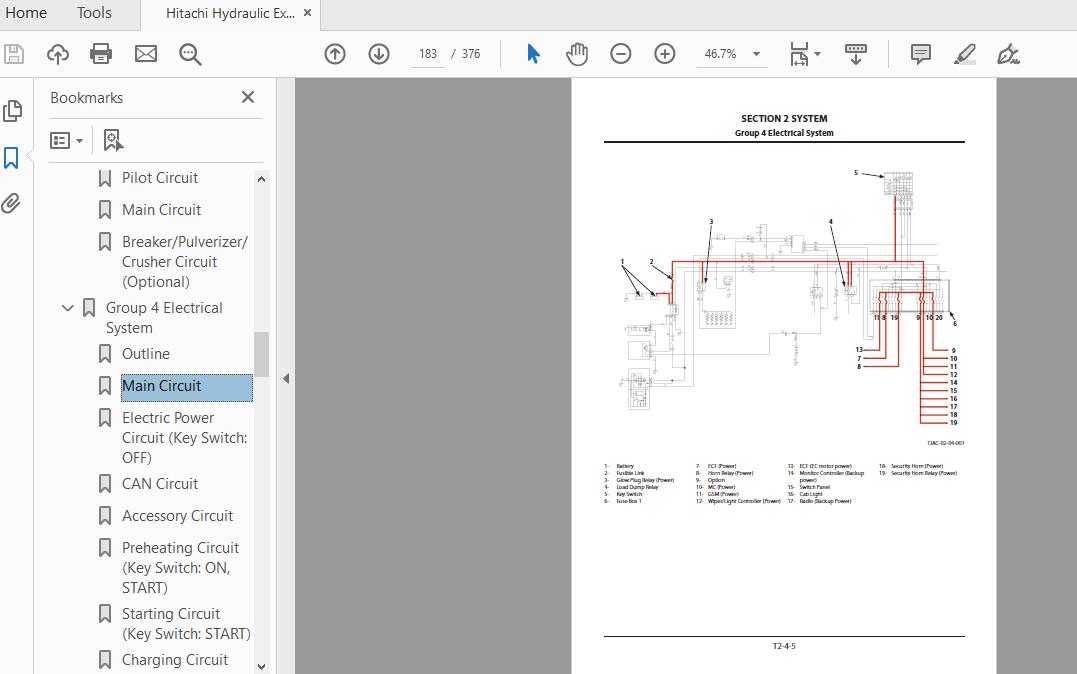Open bookmark options dropdown menu
The width and height of the screenshot is (1077, 674).
coord(67,141)
